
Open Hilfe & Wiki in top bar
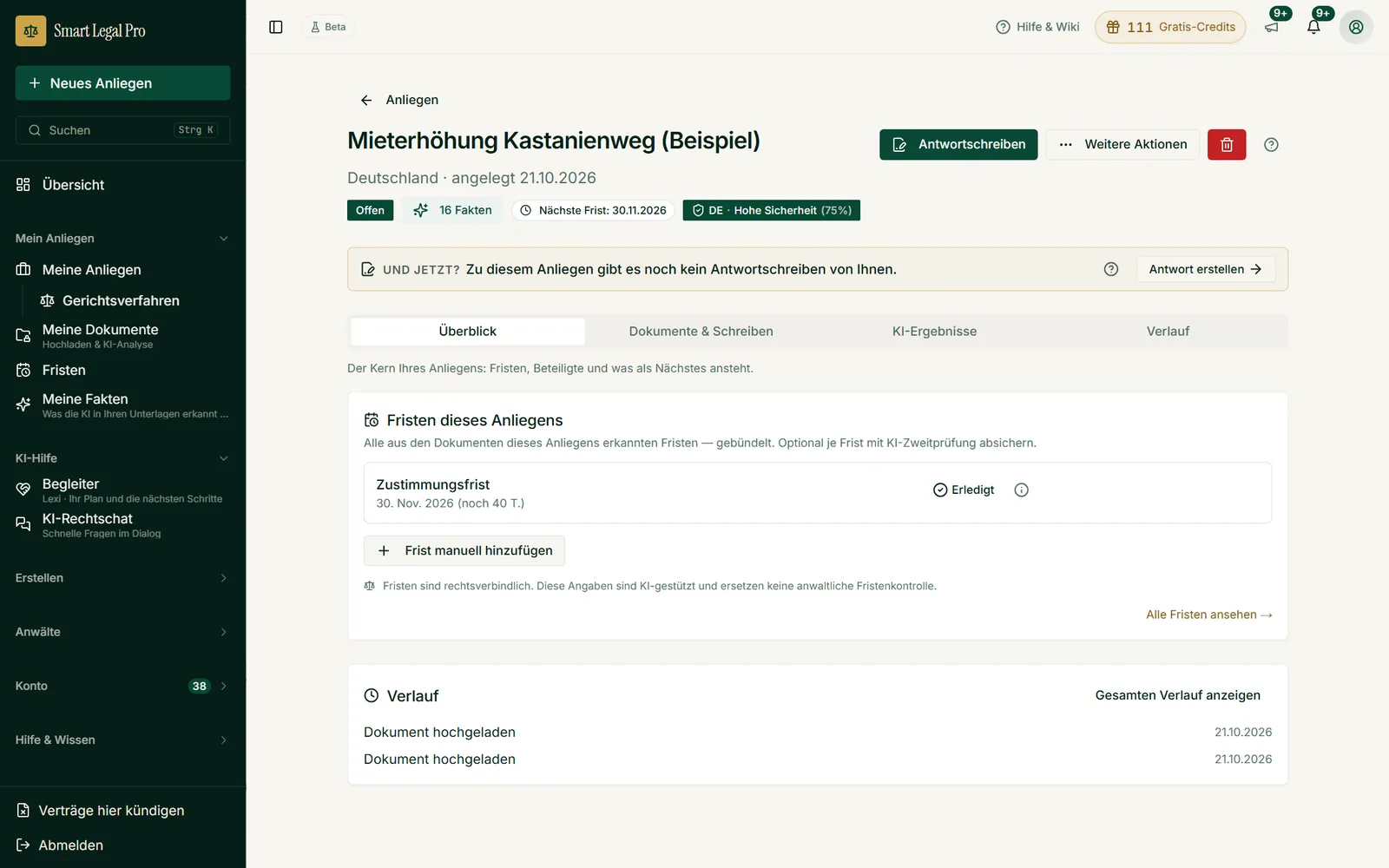pos(1037,27)
